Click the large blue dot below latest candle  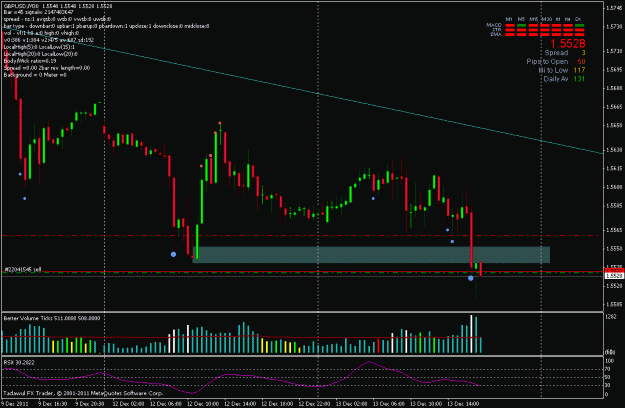coord(471,278)
